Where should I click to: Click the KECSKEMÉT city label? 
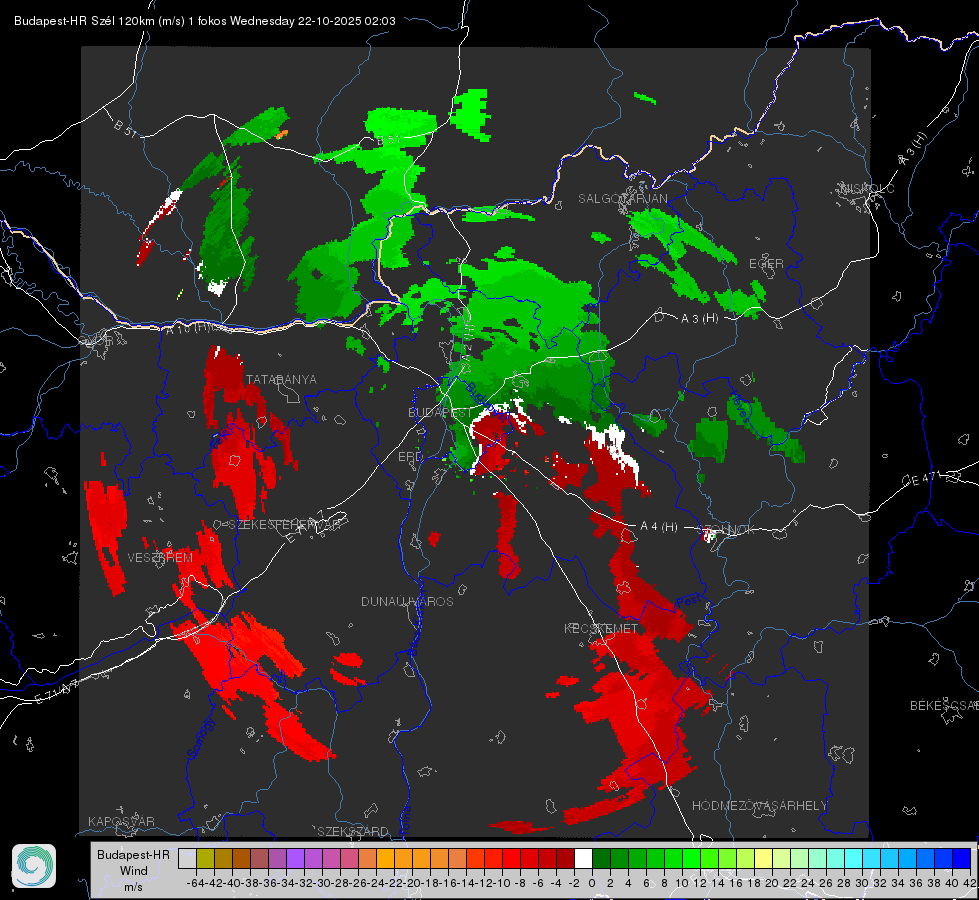click(x=601, y=628)
